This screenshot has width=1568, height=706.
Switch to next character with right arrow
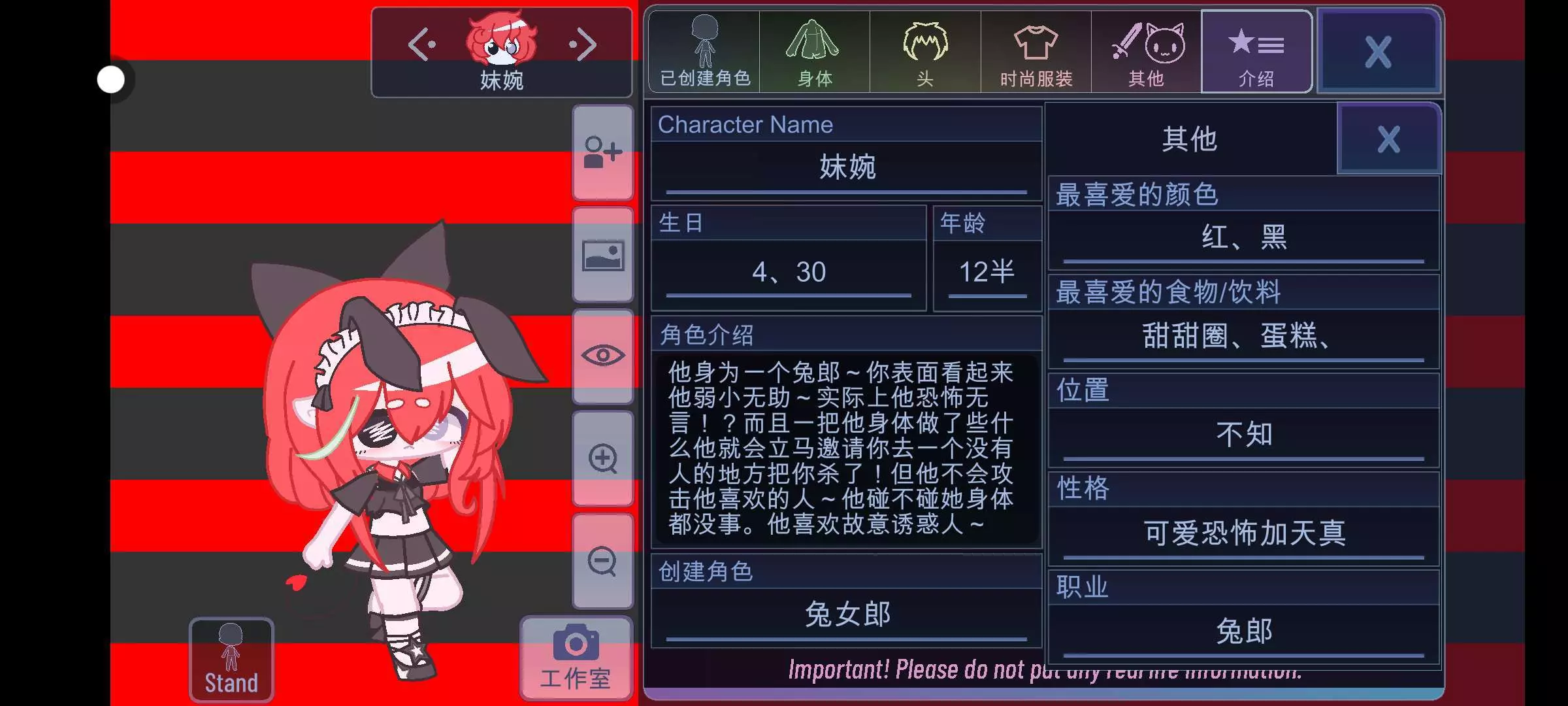tap(583, 44)
